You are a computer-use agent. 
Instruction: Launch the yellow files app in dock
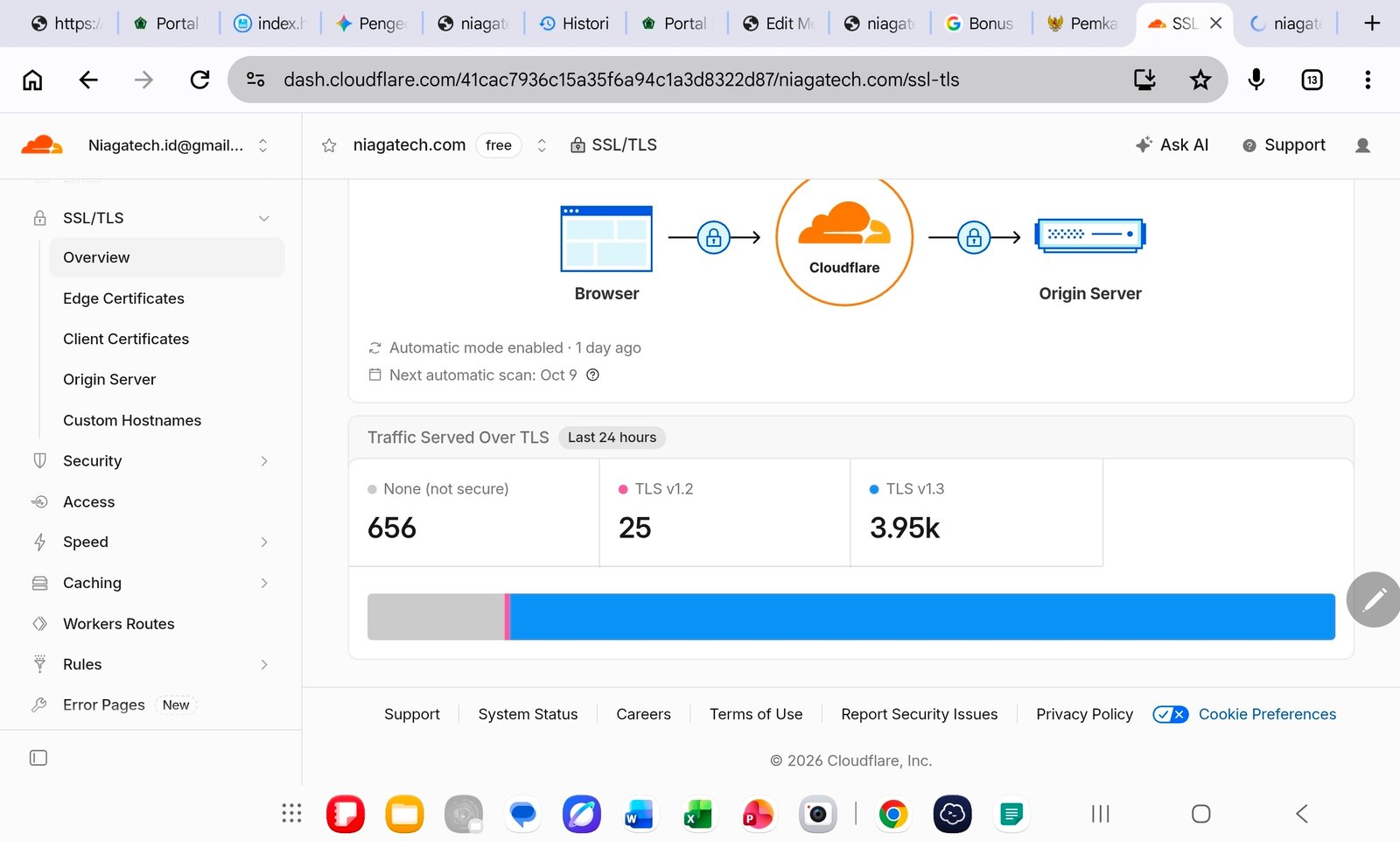(x=404, y=814)
